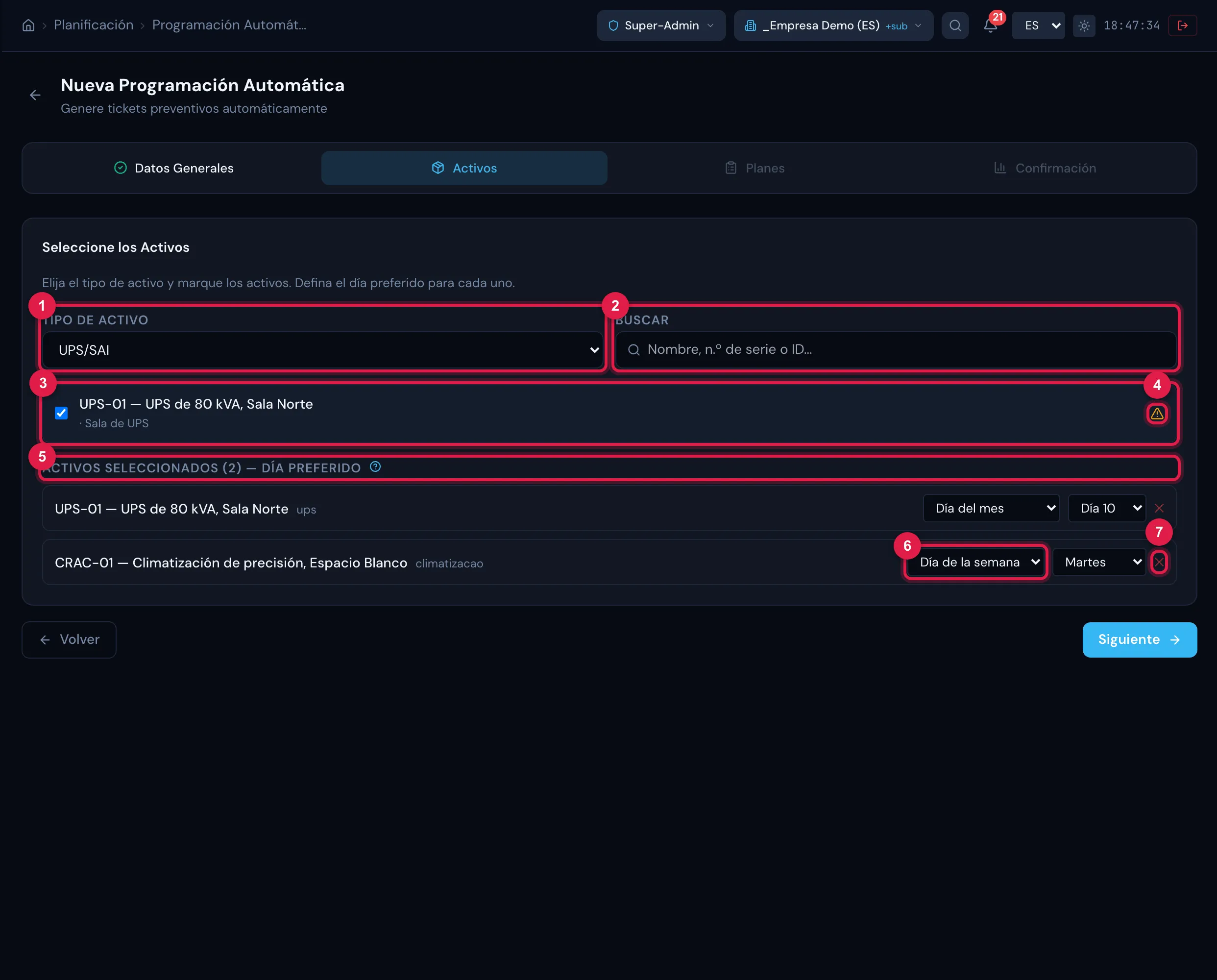
Task: Go to the Planes step tab
Action: pos(755,168)
